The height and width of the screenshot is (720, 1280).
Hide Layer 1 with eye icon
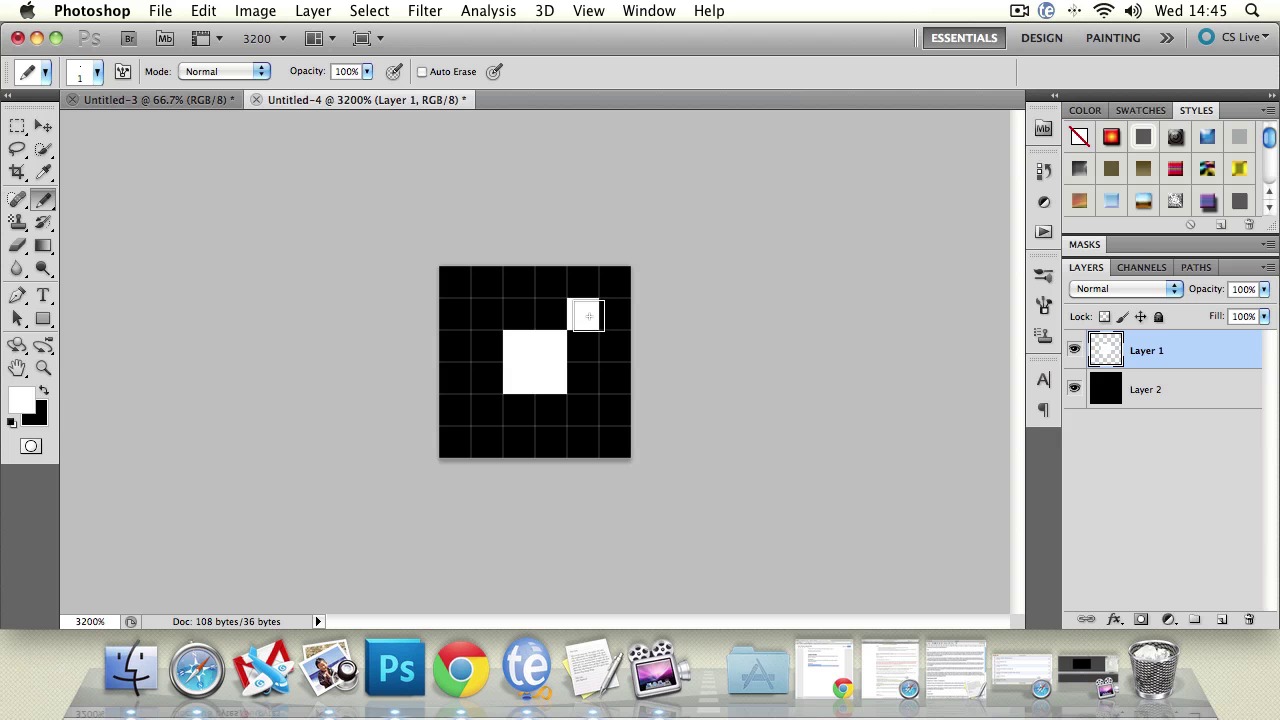pyautogui.click(x=1074, y=350)
